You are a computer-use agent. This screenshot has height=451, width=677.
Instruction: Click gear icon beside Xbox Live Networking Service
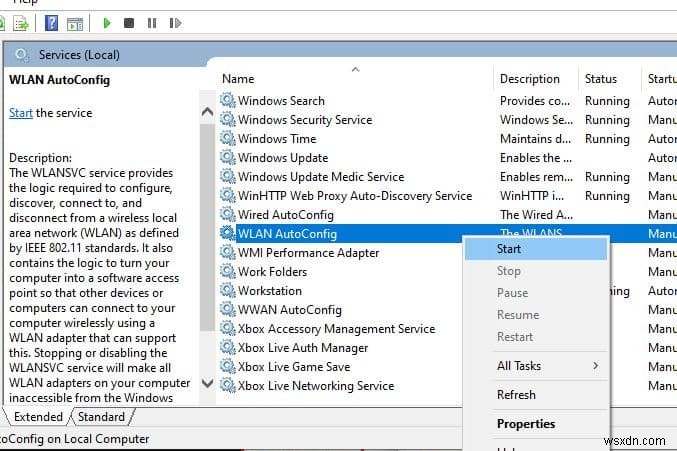[228, 385]
